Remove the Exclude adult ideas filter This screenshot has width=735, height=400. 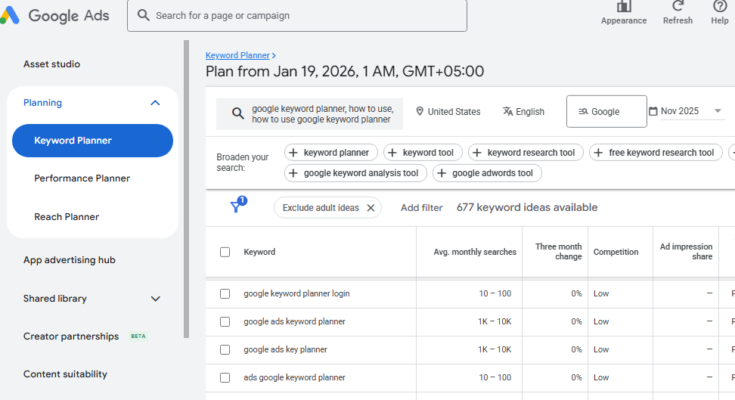(370, 208)
